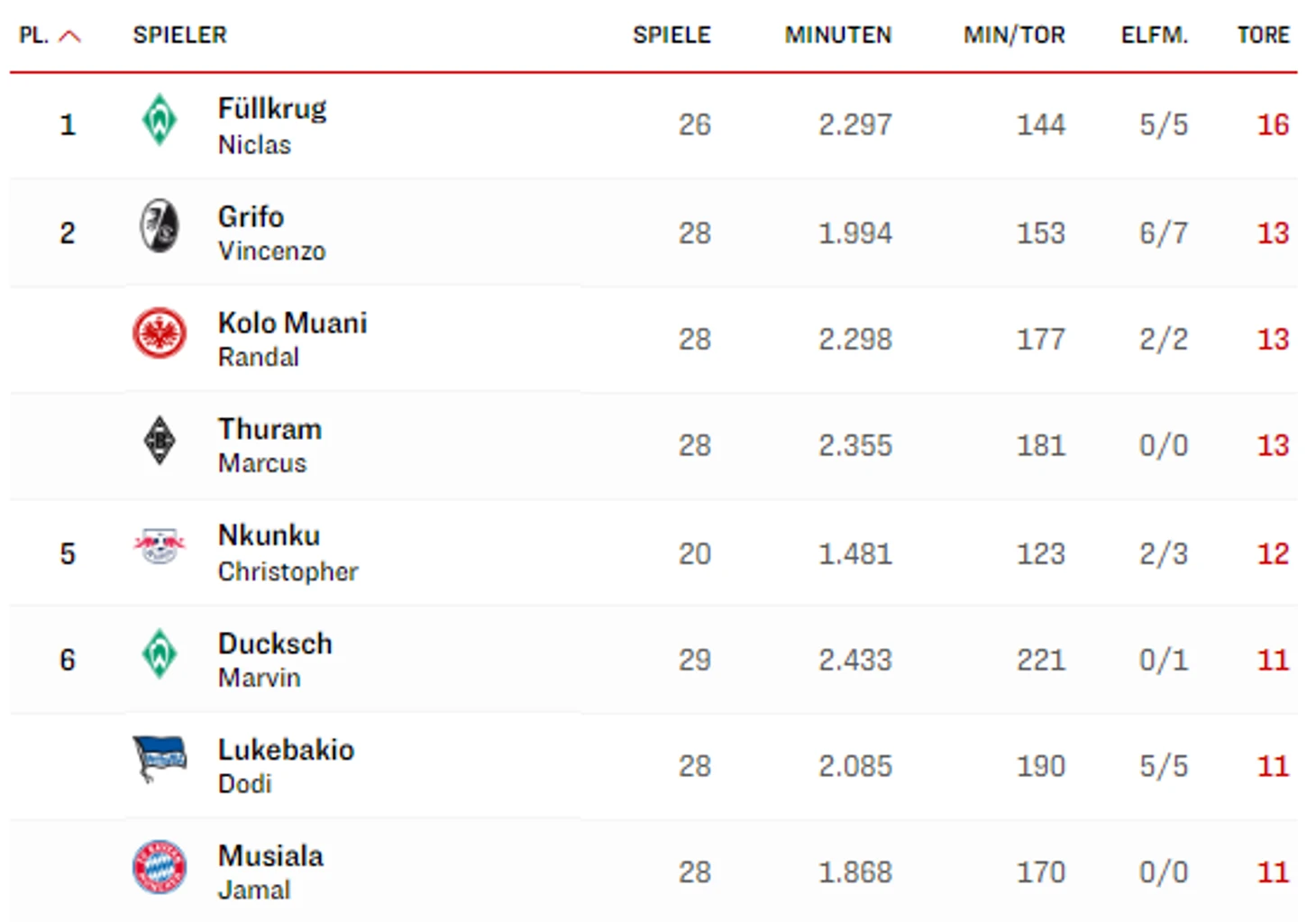Sort table by TORE column

coord(1263,35)
